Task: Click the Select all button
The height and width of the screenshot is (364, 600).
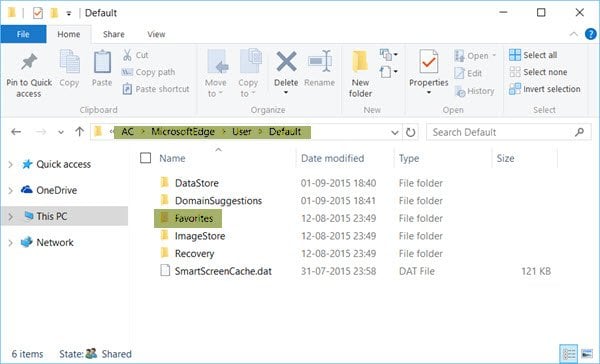Action: [x=533, y=55]
